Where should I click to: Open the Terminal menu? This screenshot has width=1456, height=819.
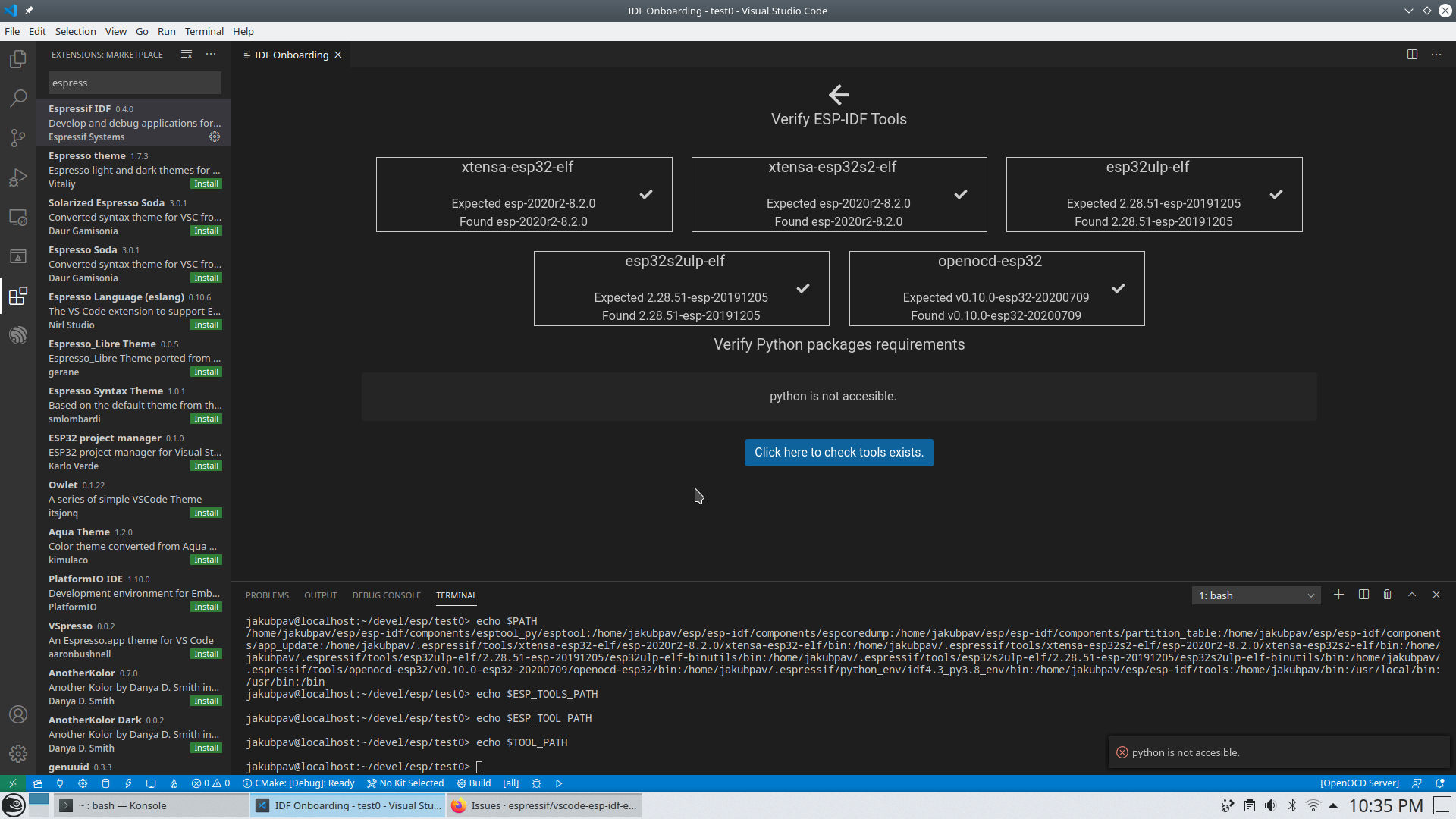pos(203,31)
